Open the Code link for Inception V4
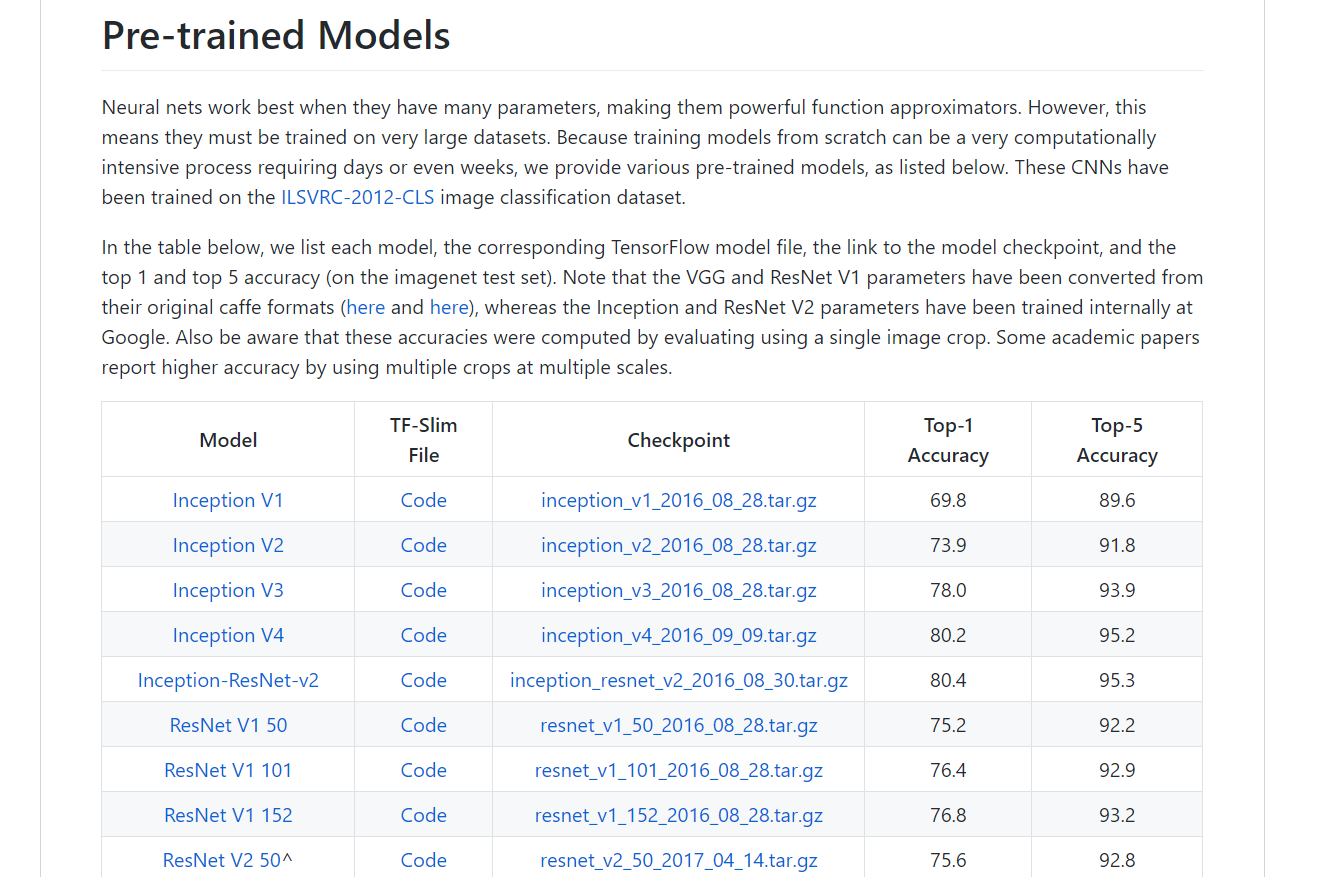1344x877 pixels. coord(423,635)
